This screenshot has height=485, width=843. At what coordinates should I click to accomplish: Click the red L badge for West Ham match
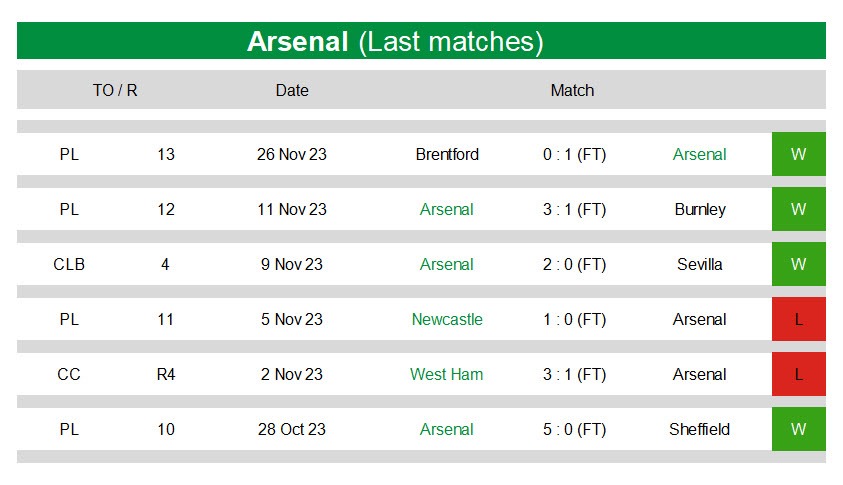[798, 374]
